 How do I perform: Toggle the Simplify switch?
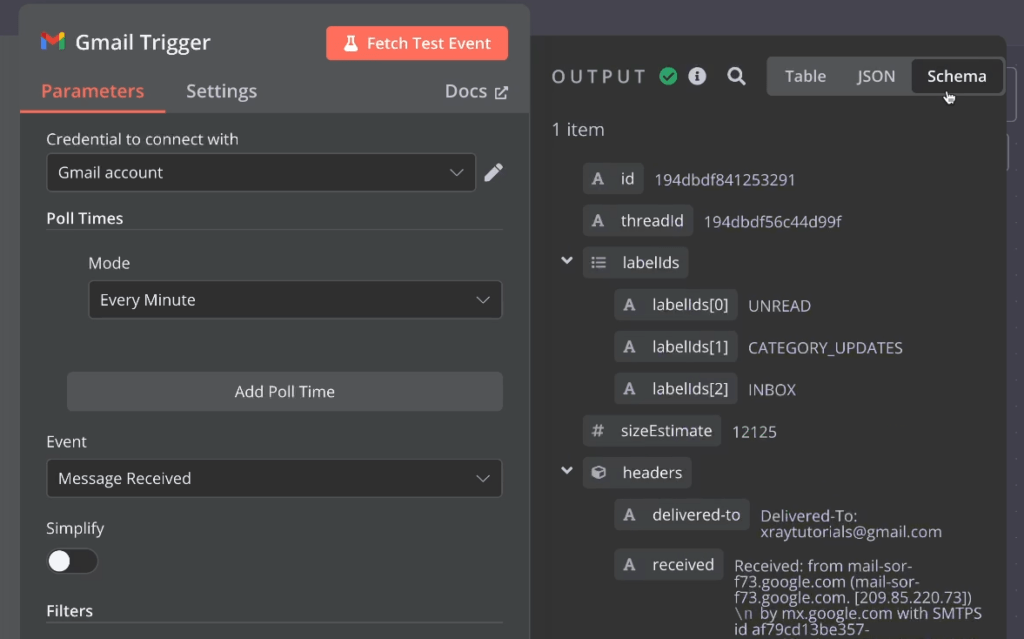click(73, 561)
